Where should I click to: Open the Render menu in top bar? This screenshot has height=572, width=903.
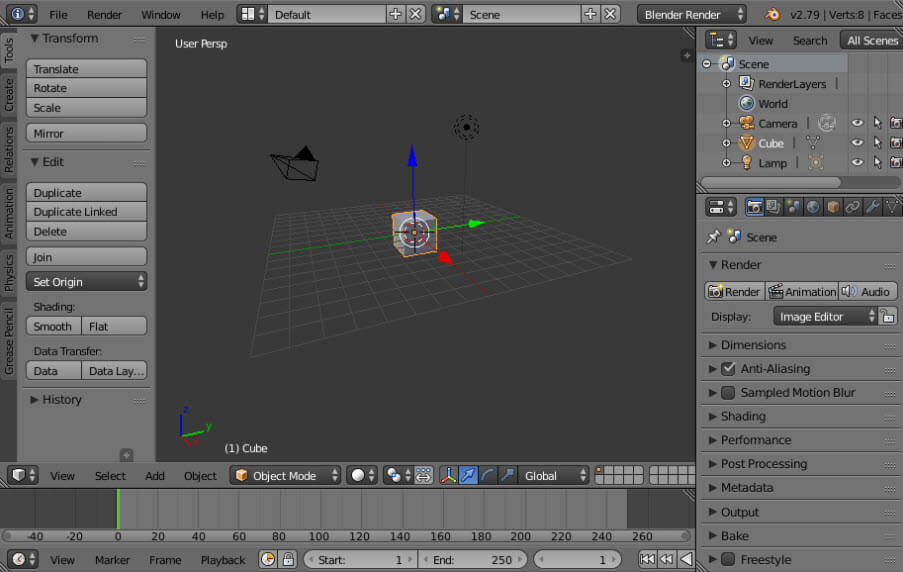coord(104,14)
